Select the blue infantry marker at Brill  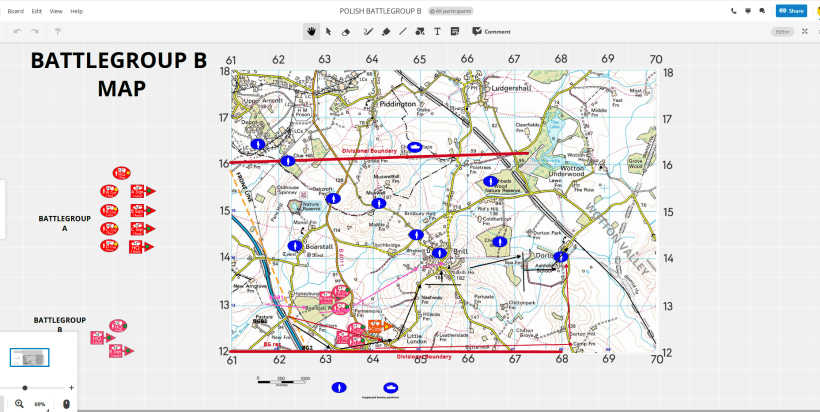[x=440, y=253]
